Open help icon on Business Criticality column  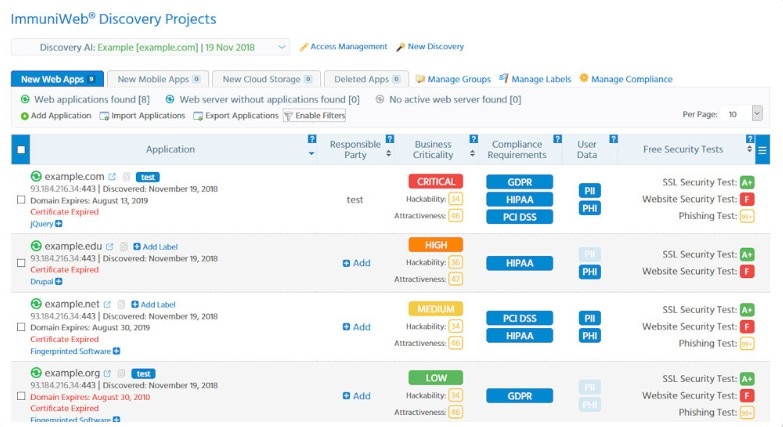pyautogui.click(x=474, y=139)
